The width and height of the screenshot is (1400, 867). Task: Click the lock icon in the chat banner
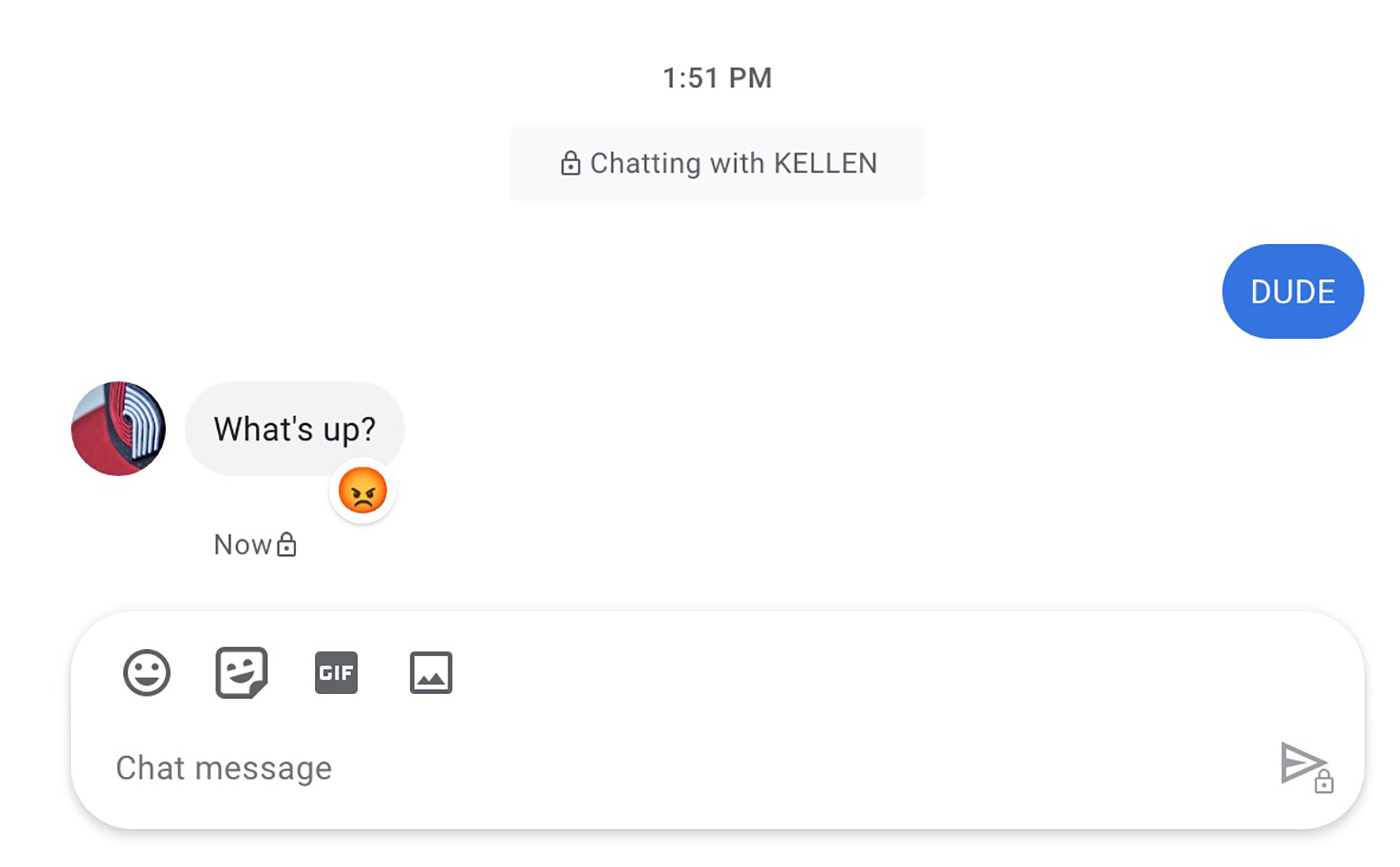(571, 164)
